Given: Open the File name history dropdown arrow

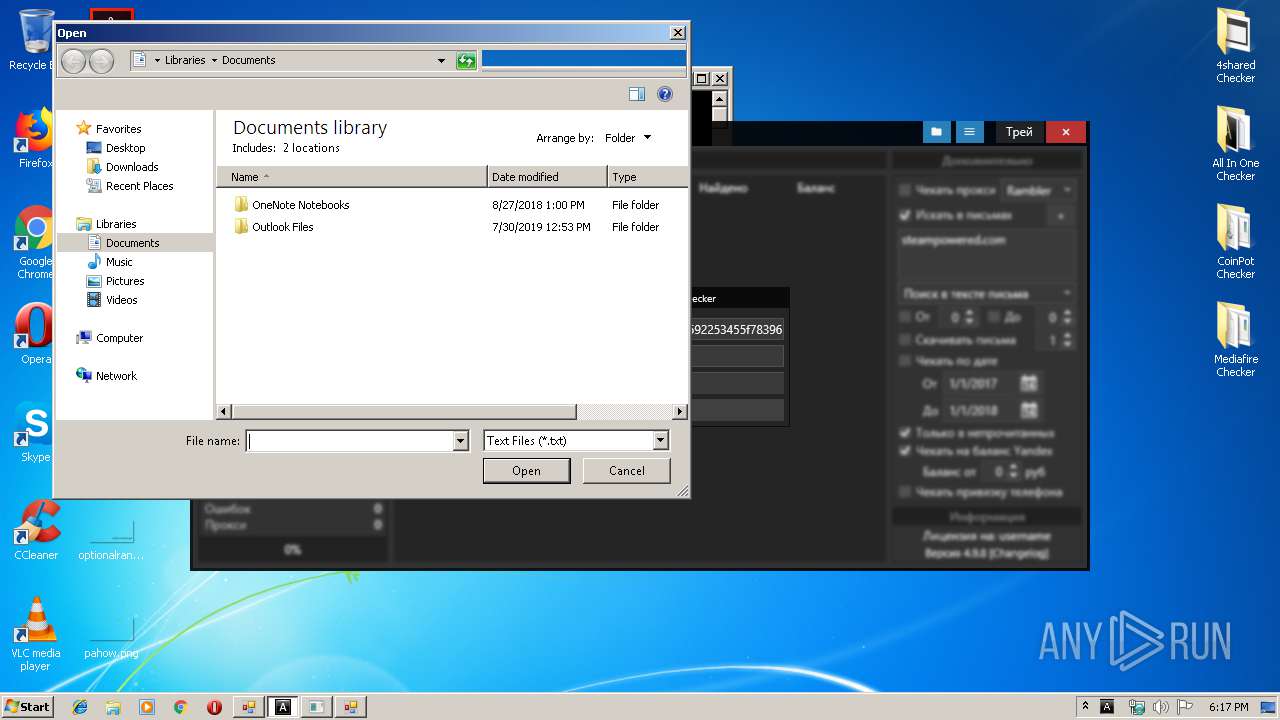Looking at the screenshot, I should click(460, 441).
